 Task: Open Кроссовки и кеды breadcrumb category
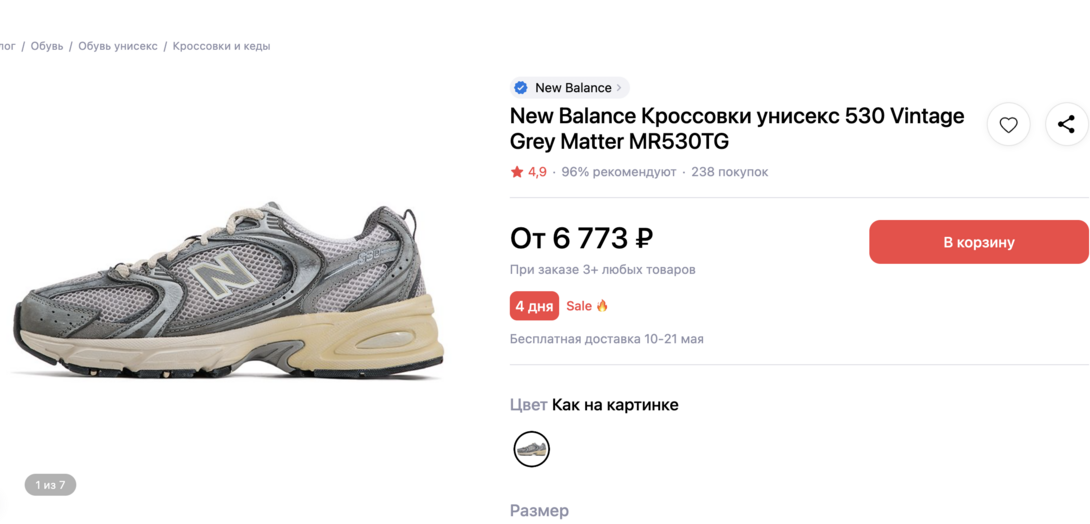point(221,46)
